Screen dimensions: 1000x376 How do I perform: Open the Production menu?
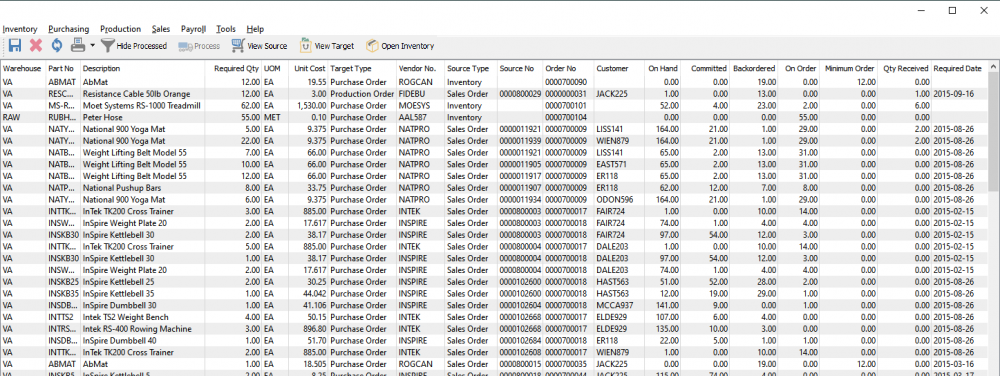121,29
